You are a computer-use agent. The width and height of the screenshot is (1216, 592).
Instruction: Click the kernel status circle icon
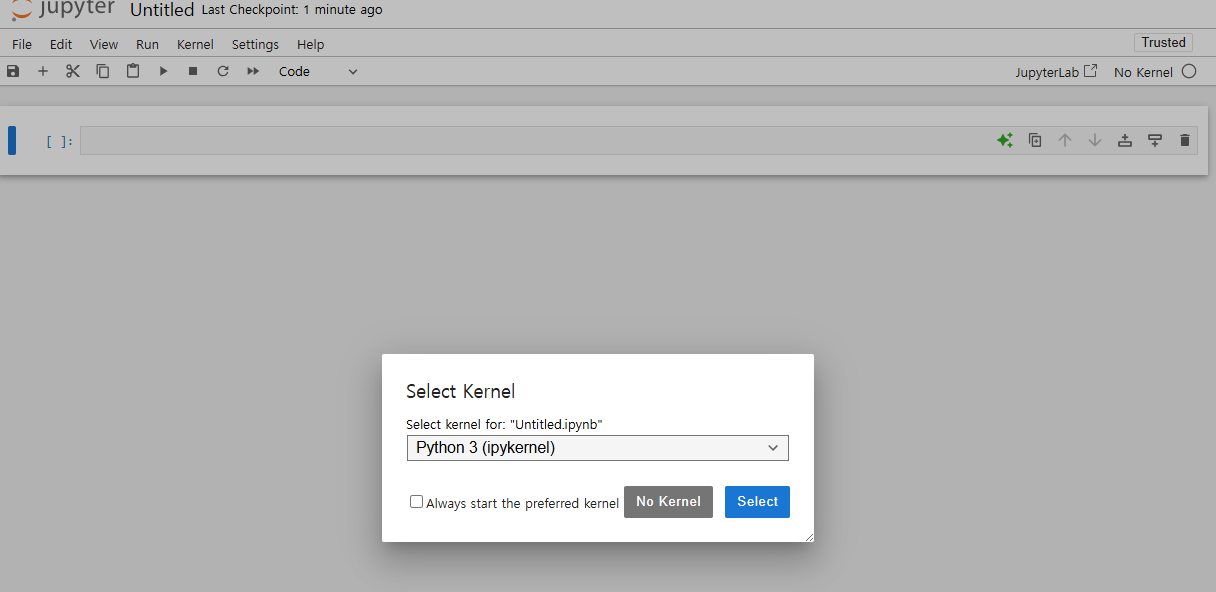(1189, 71)
